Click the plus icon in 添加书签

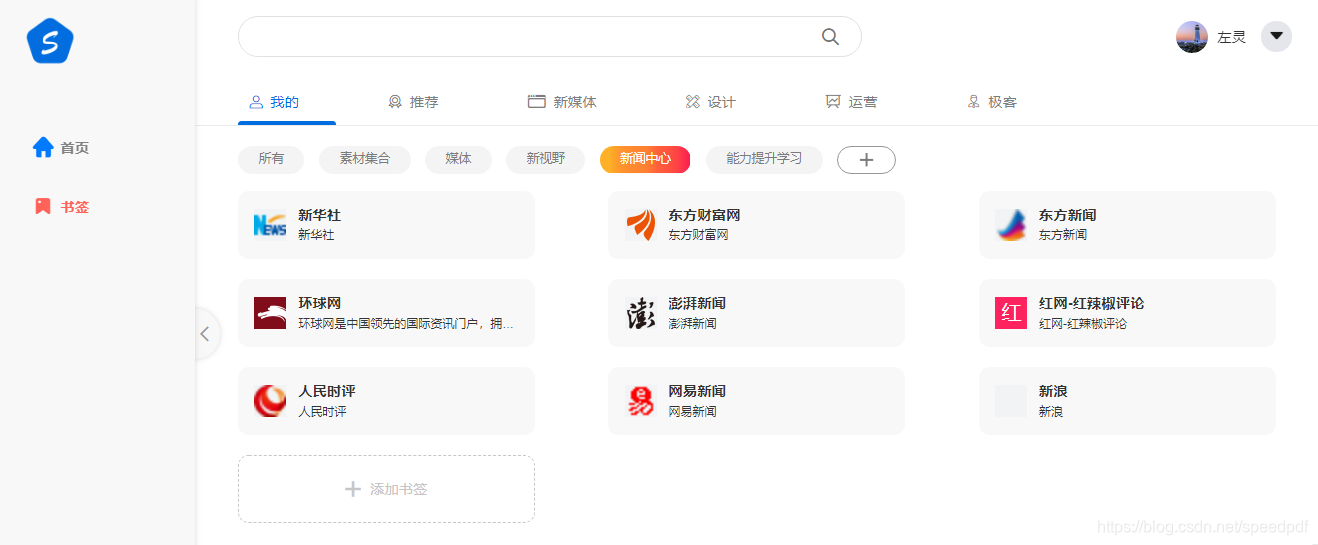pos(352,489)
